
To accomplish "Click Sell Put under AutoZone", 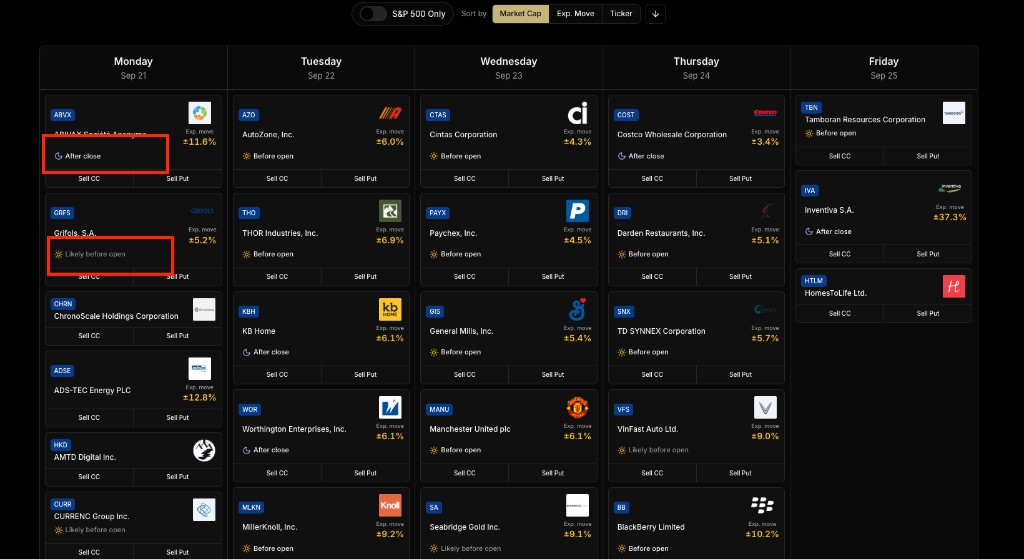I will (365, 178).
